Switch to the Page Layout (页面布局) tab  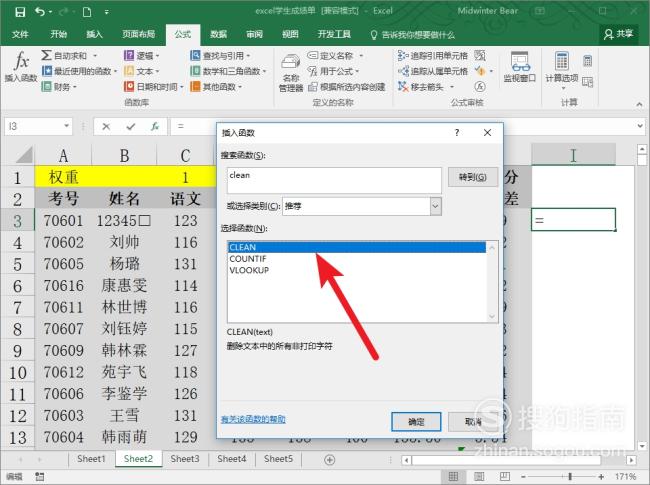point(138,34)
